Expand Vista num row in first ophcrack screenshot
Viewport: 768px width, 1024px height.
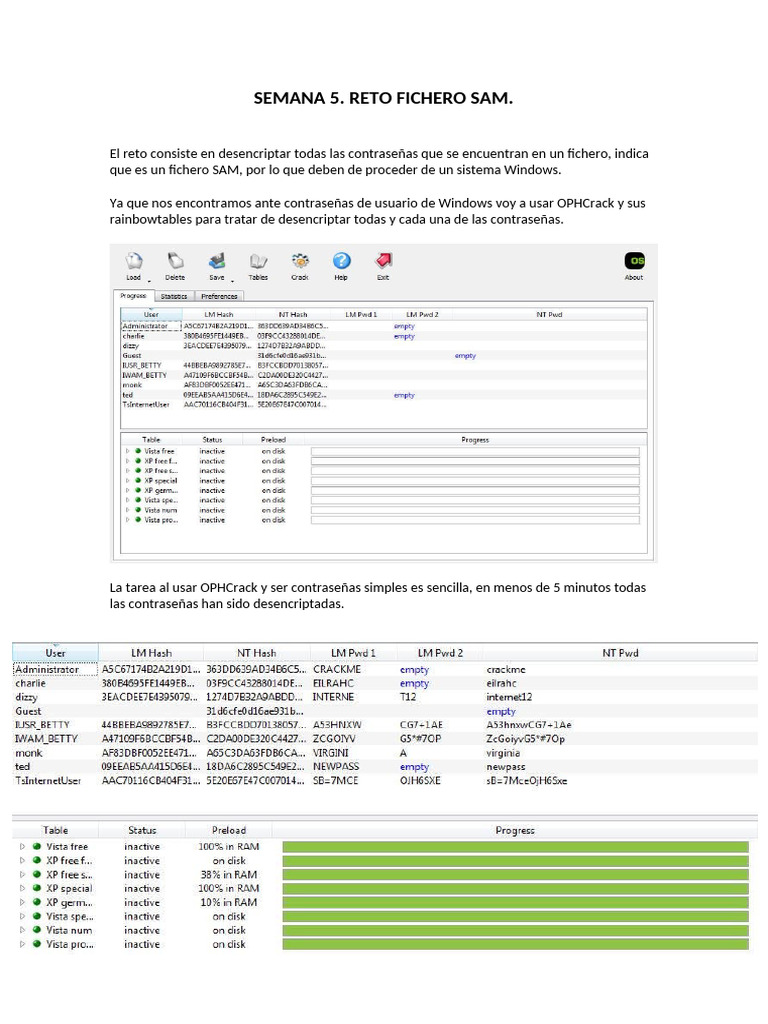coord(127,510)
